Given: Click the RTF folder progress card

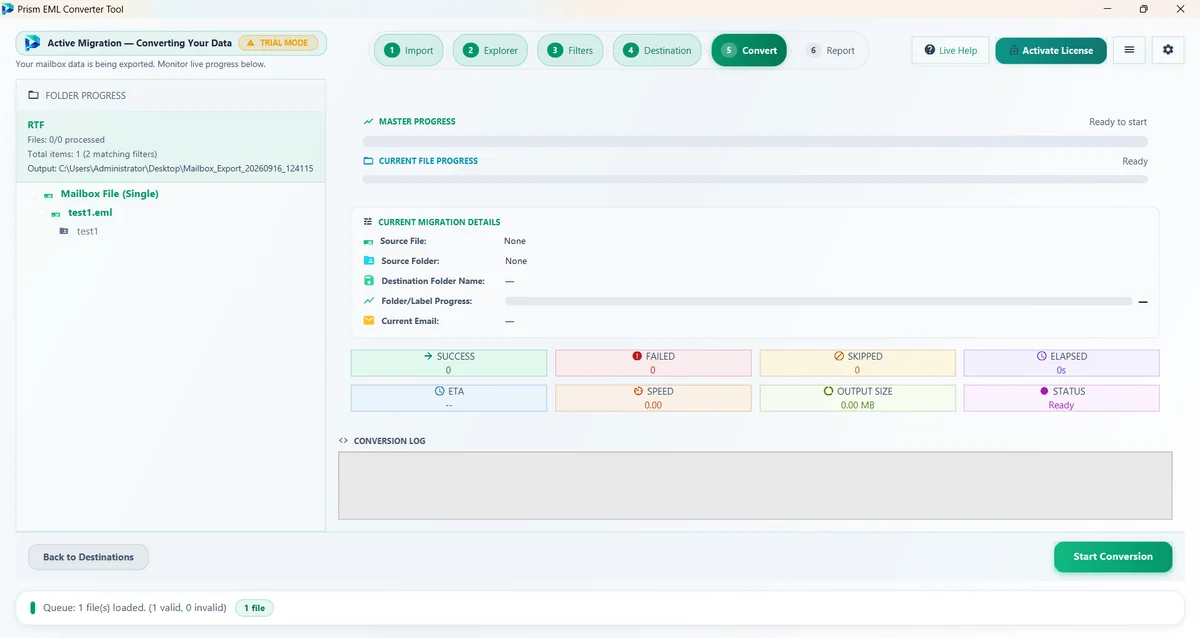Looking at the screenshot, I should [x=170, y=146].
